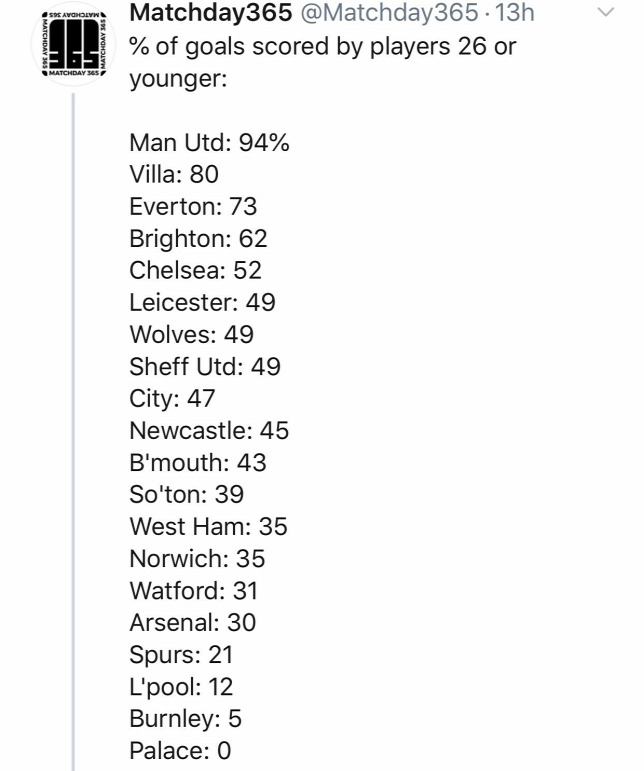Click the 'Villa: 80' line
The image size is (644, 771).
(x=174, y=175)
